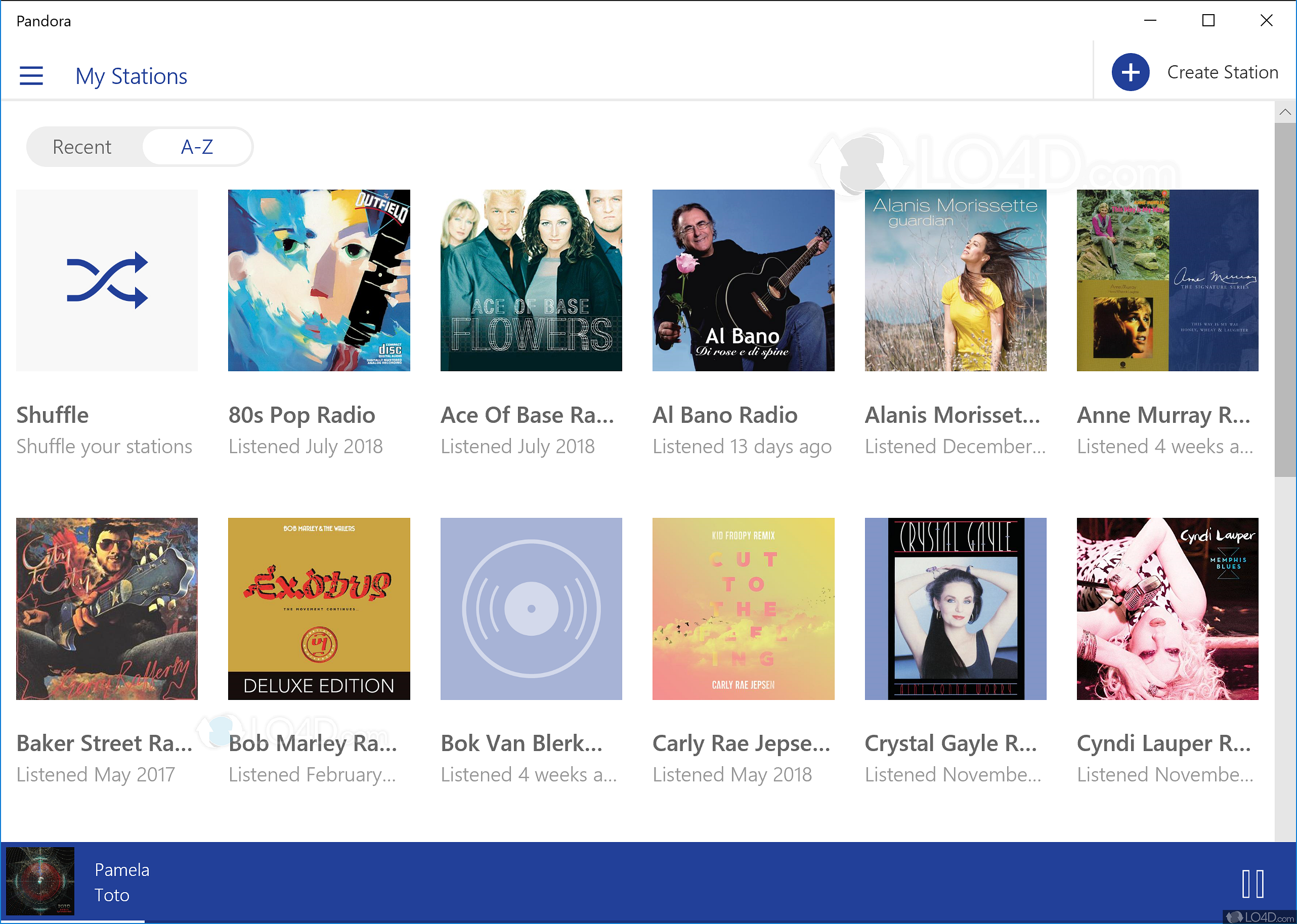Open the Bob Marley Exodus cover
Image resolution: width=1297 pixels, height=924 pixels.
319,609
